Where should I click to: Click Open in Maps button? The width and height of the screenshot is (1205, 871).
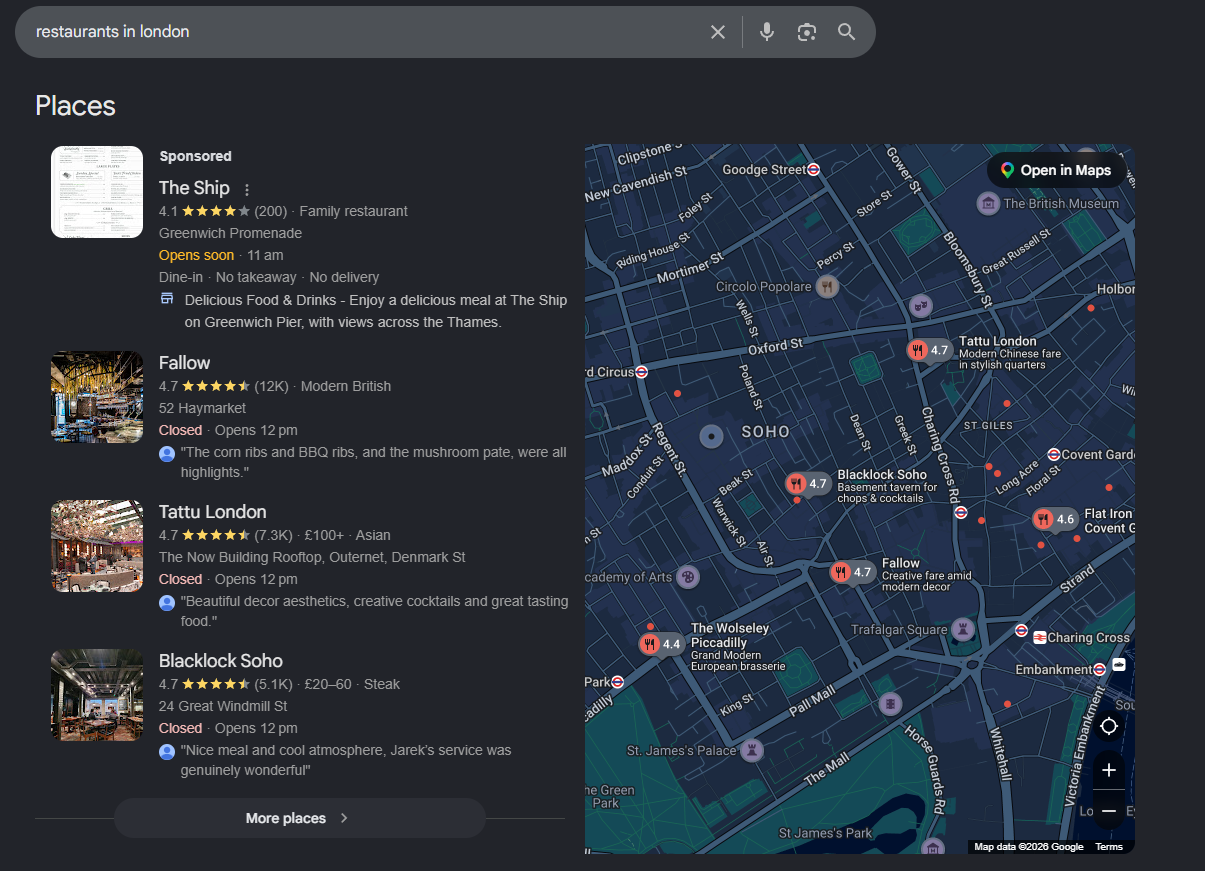tap(1056, 170)
